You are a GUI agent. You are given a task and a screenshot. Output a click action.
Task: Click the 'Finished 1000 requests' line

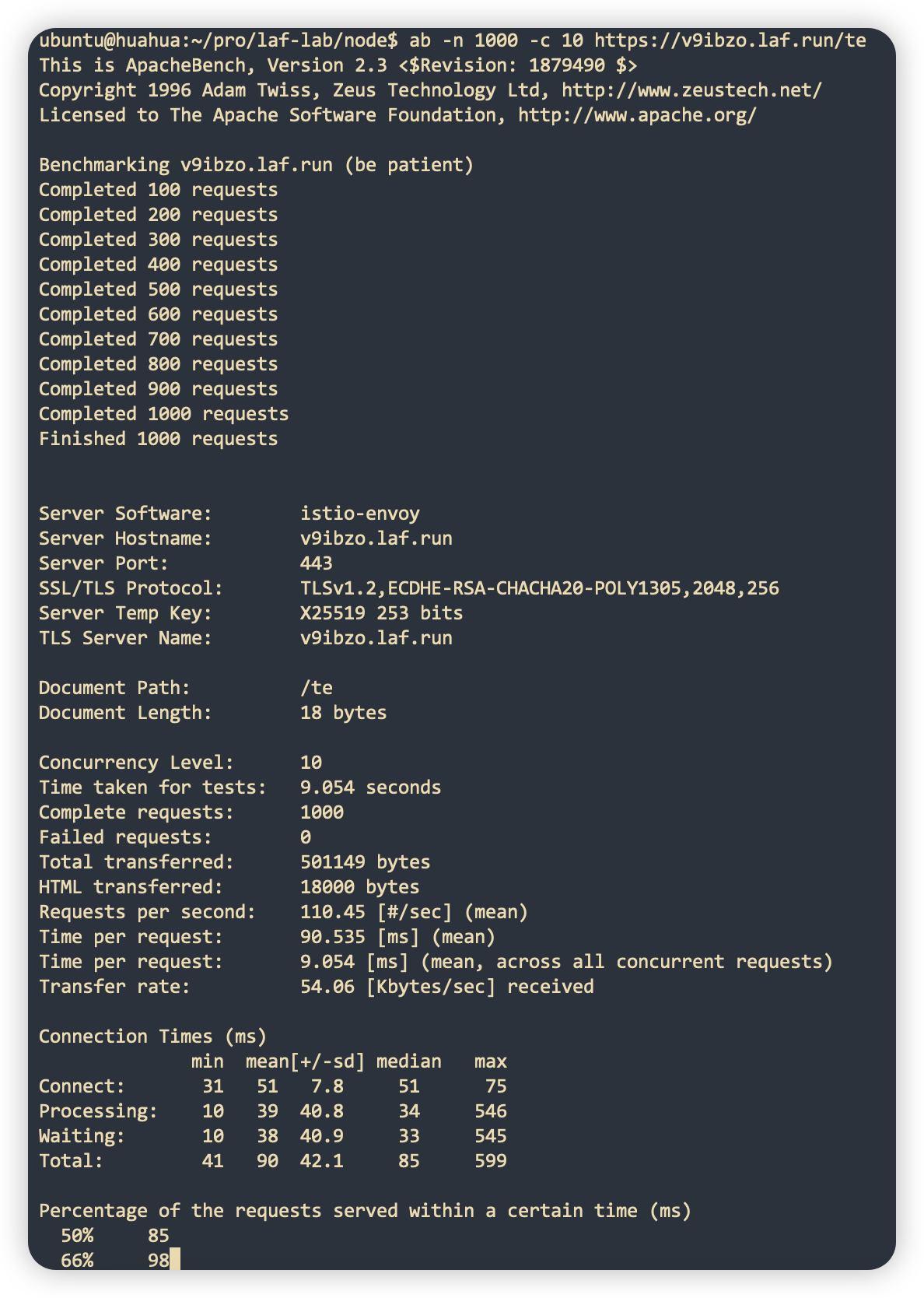pyautogui.click(x=158, y=439)
